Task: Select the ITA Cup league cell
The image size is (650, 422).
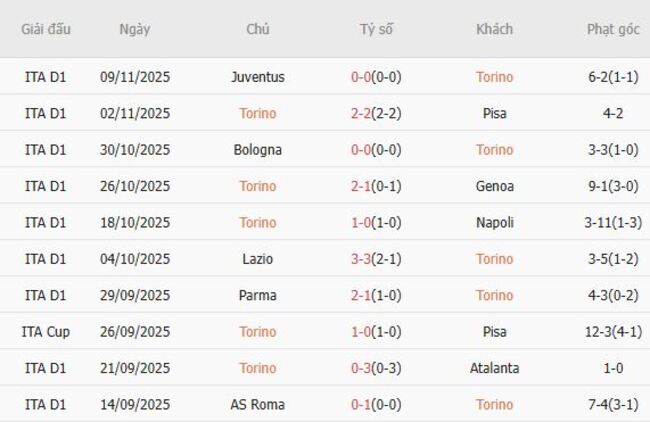Action: (45, 332)
